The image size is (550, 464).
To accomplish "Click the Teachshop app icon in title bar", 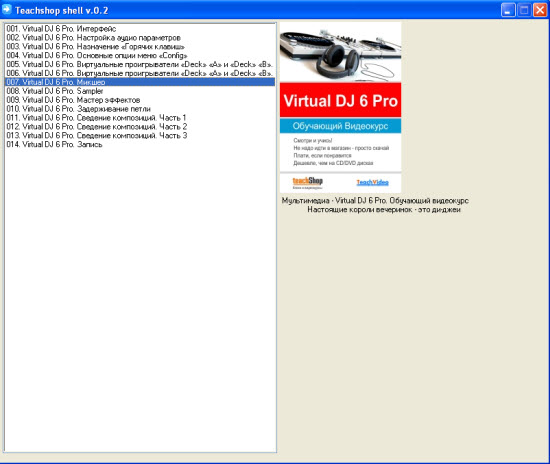I will tap(7, 9).
